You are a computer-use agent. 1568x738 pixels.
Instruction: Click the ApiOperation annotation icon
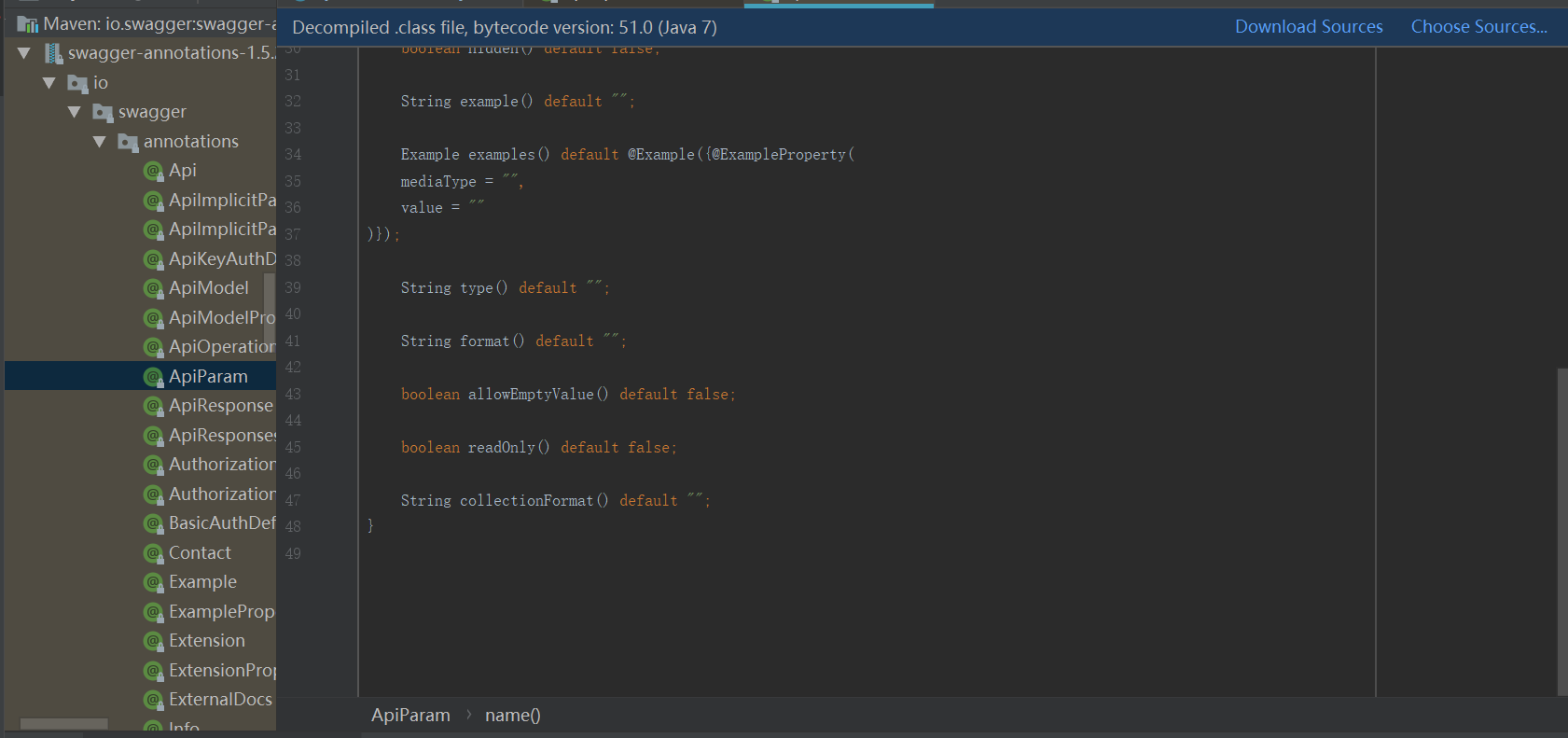(154, 347)
